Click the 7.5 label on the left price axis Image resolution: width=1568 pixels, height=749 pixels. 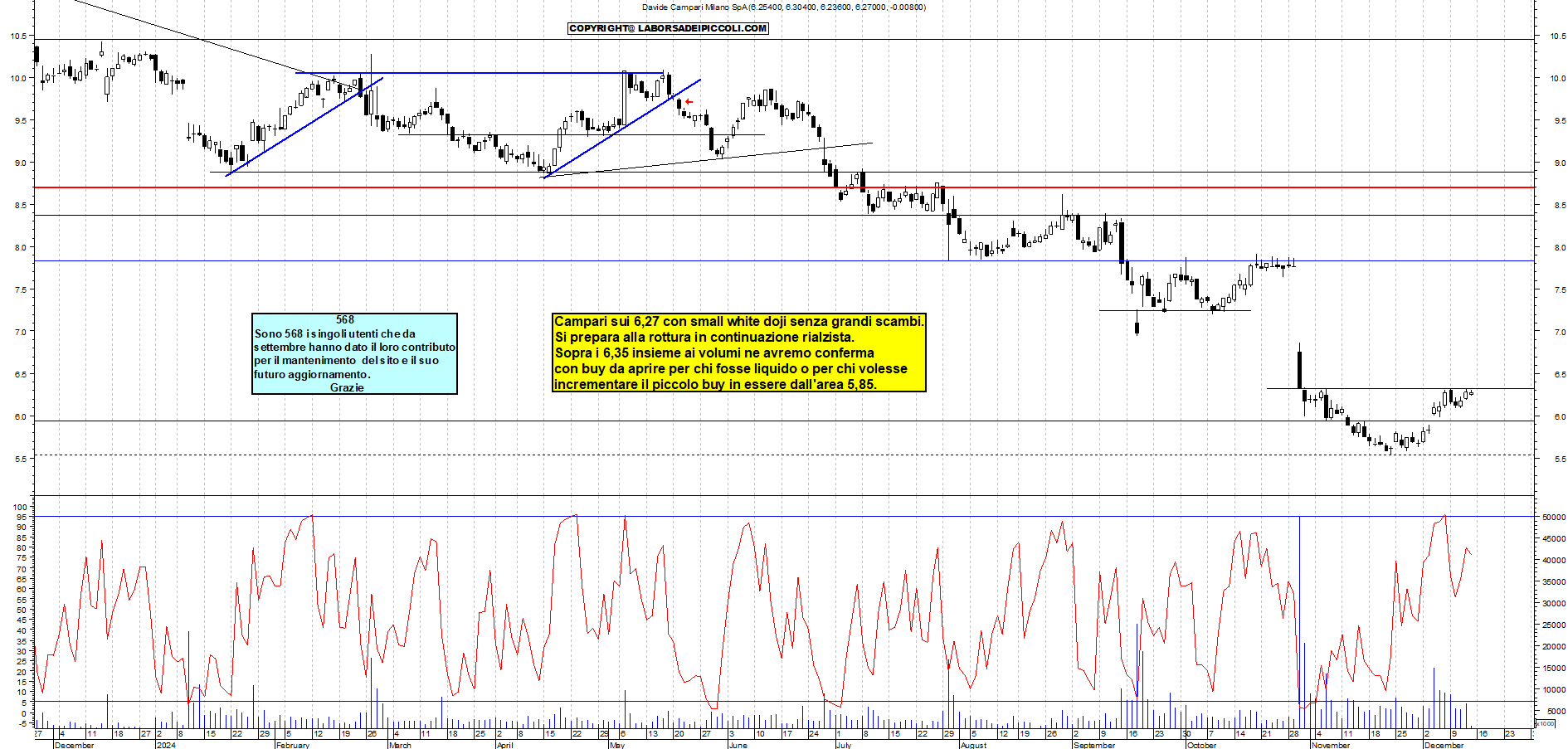point(19,289)
